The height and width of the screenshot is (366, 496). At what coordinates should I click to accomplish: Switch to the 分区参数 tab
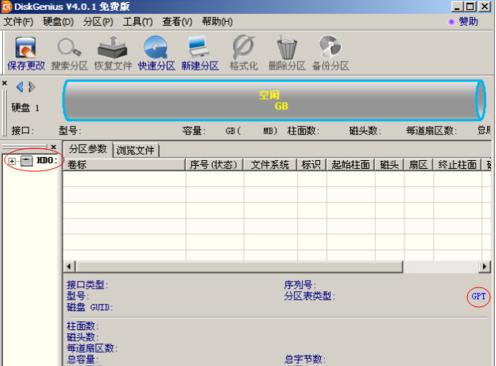[x=88, y=149]
